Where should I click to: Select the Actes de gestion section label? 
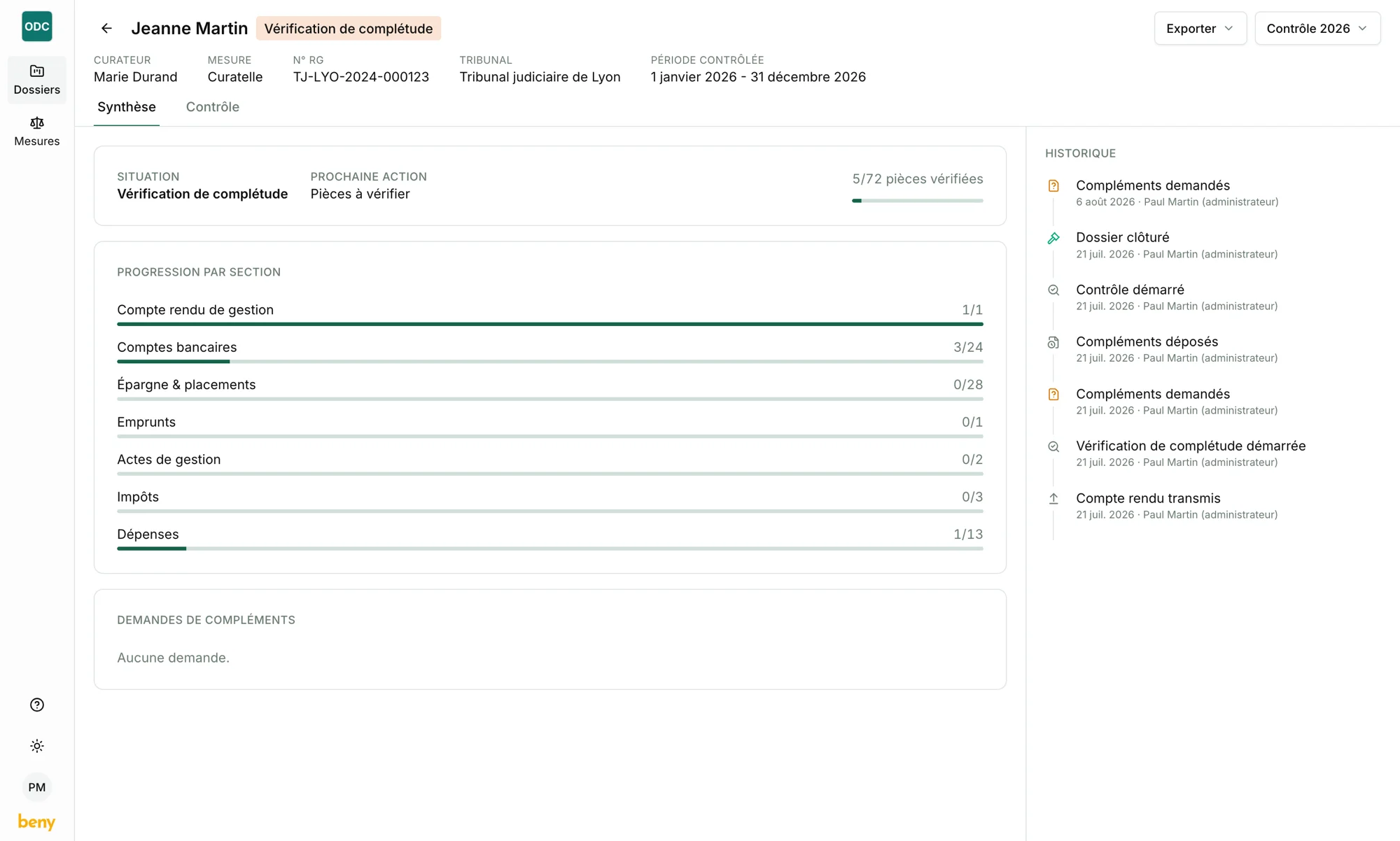tap(169, 460)
